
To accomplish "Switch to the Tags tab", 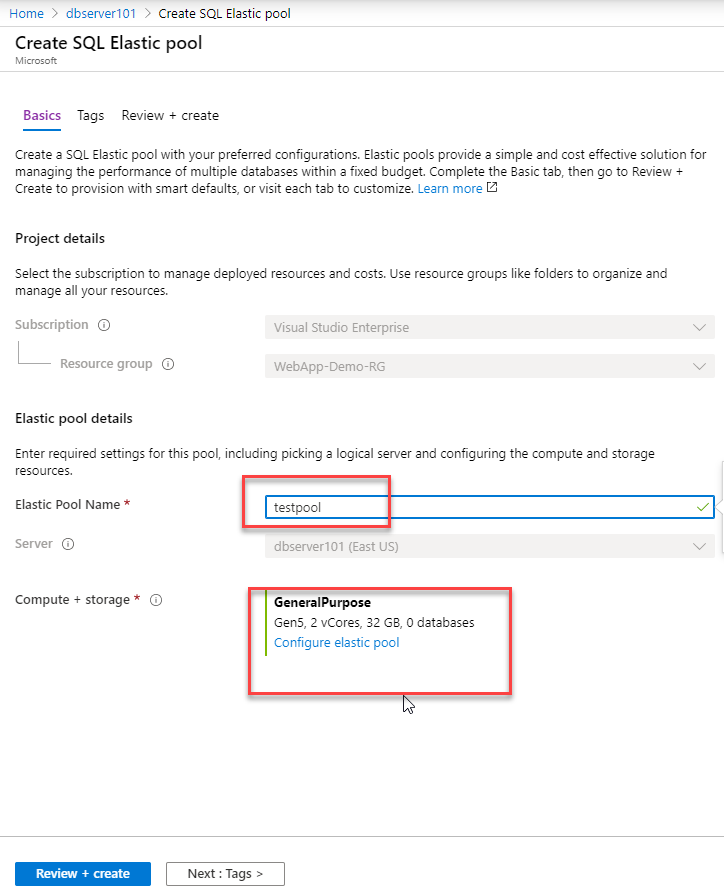I will click(91, 115).
